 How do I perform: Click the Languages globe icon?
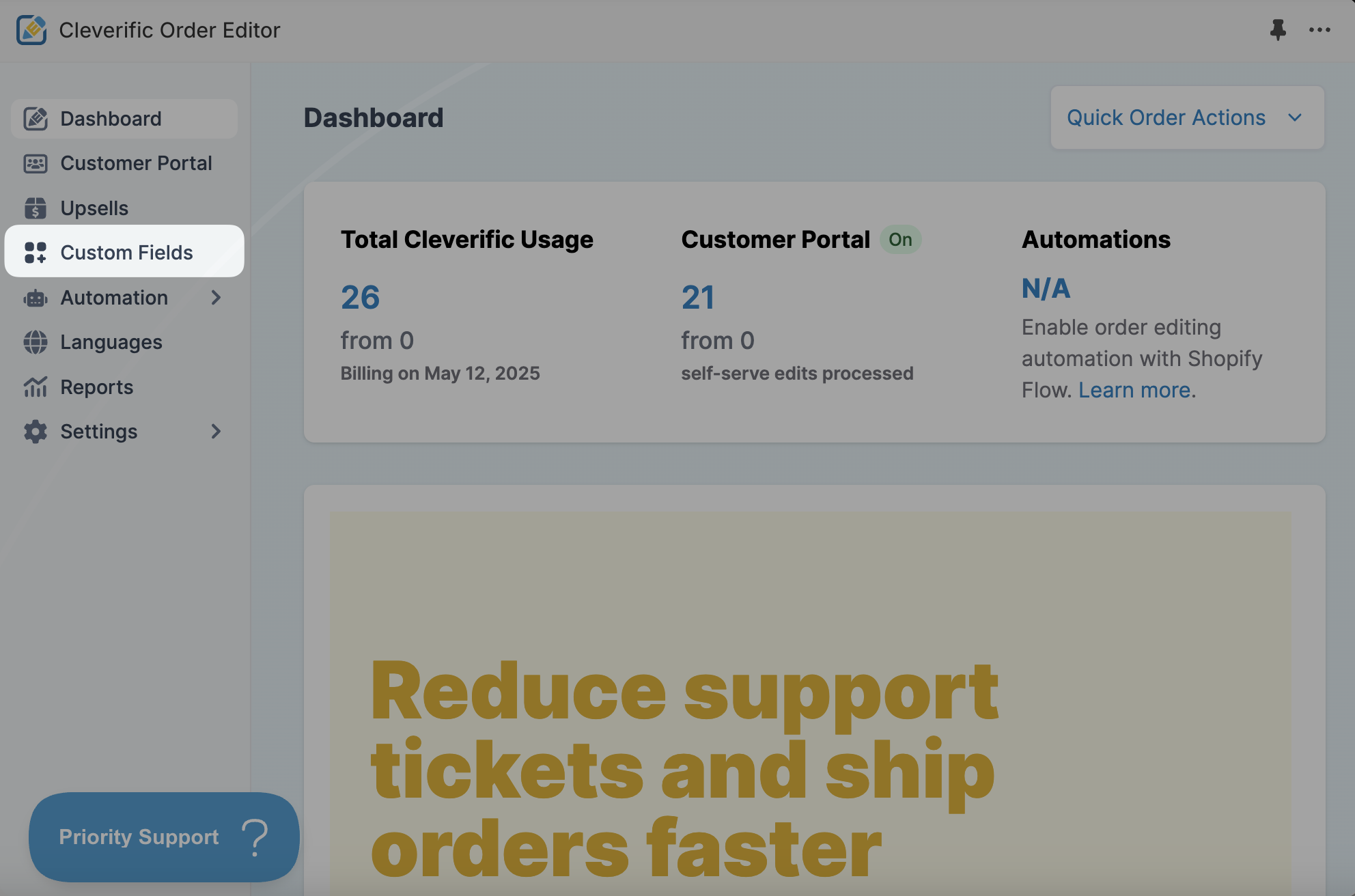click(x=36, y=342)
